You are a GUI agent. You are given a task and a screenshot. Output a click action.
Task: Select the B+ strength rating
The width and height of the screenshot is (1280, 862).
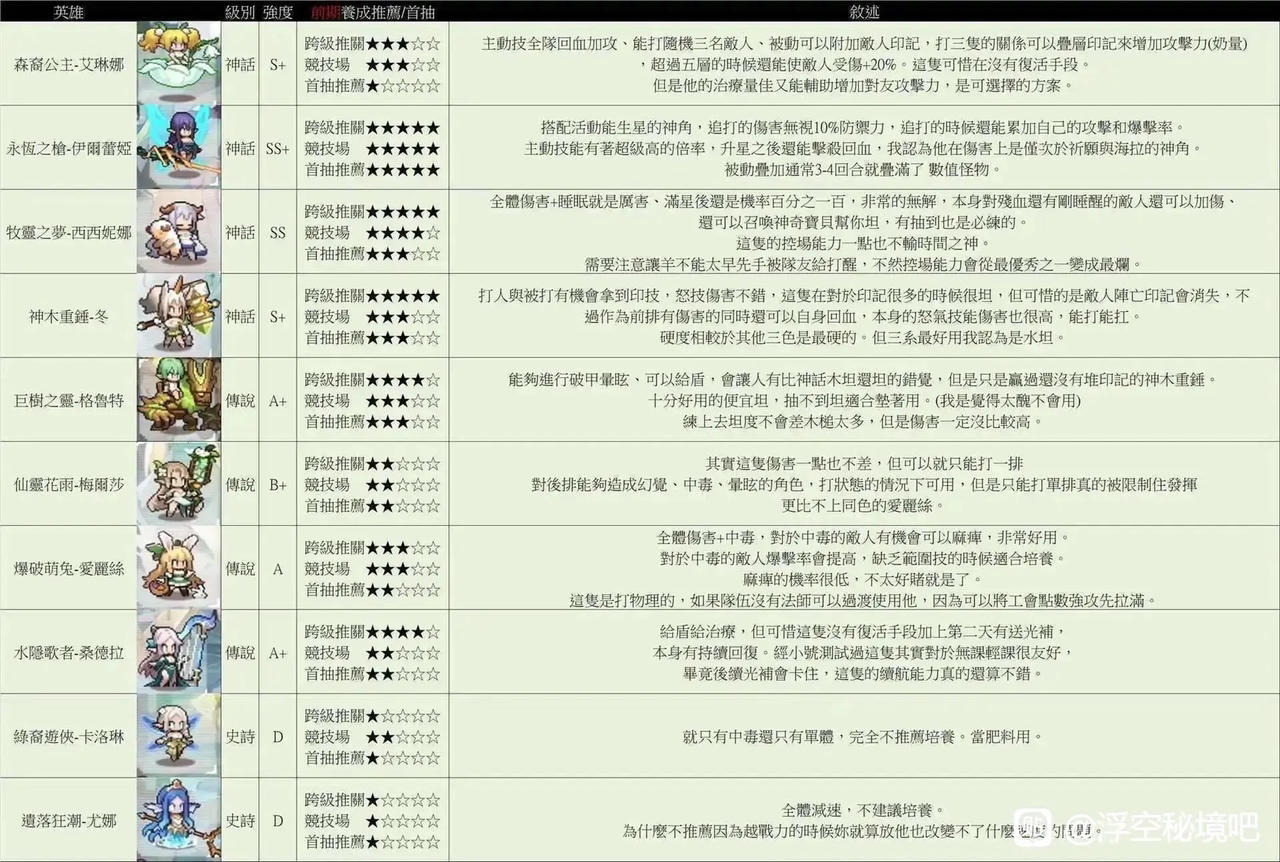tap(278, 484)
